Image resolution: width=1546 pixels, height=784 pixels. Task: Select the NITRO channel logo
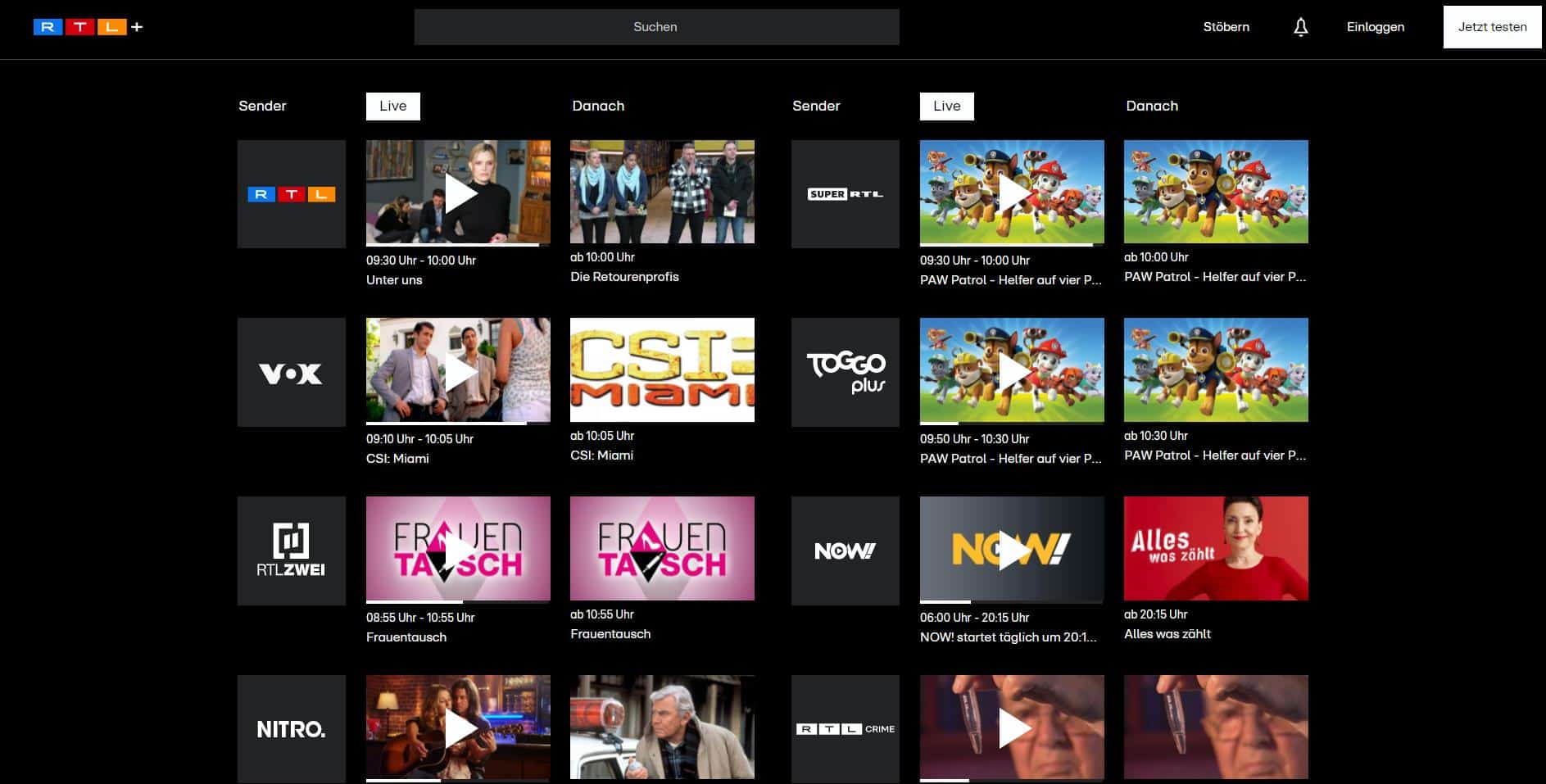[292, 729]
